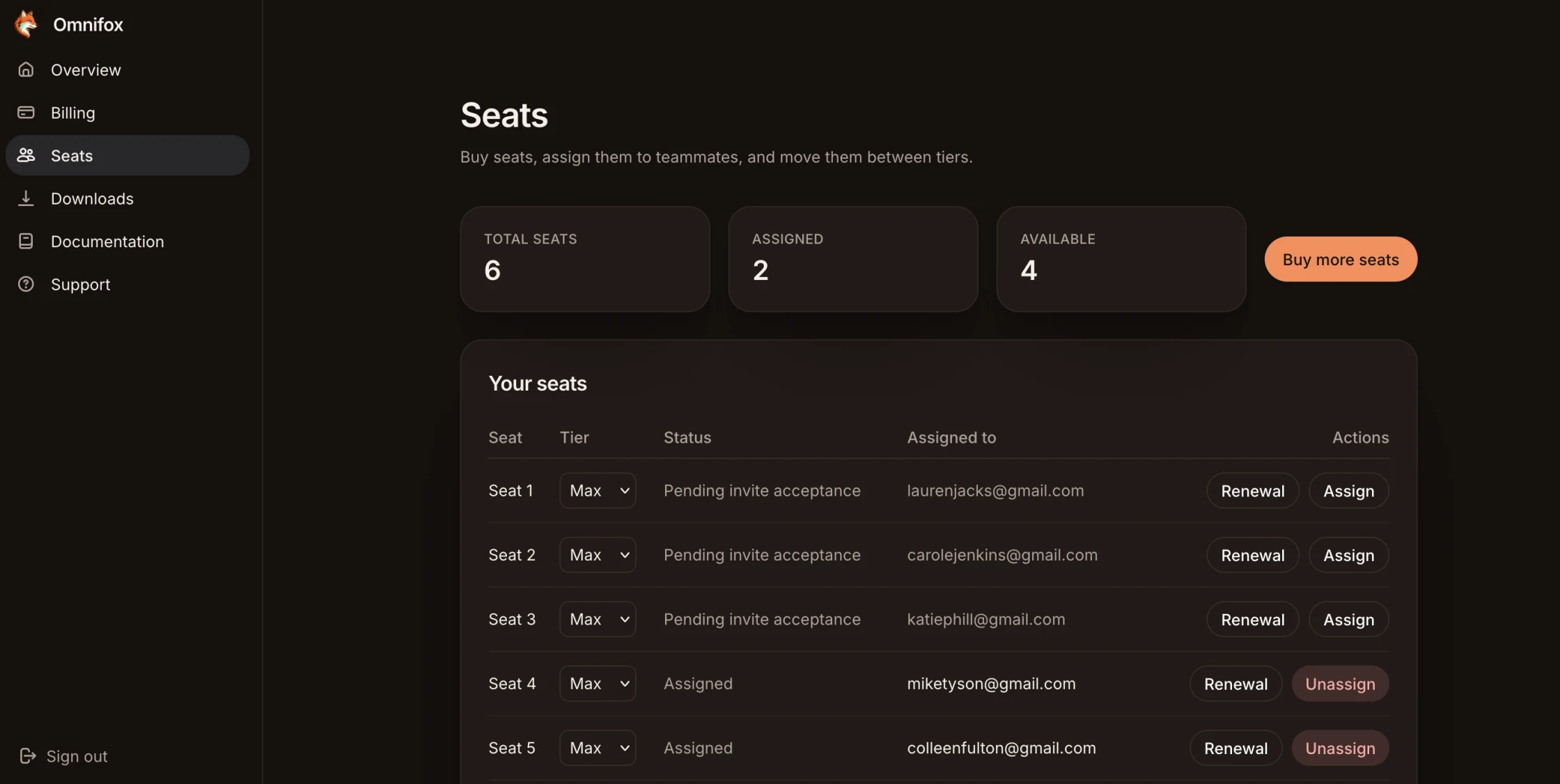
Task: Click the Omnifox brand name
Action: [88, 24]
